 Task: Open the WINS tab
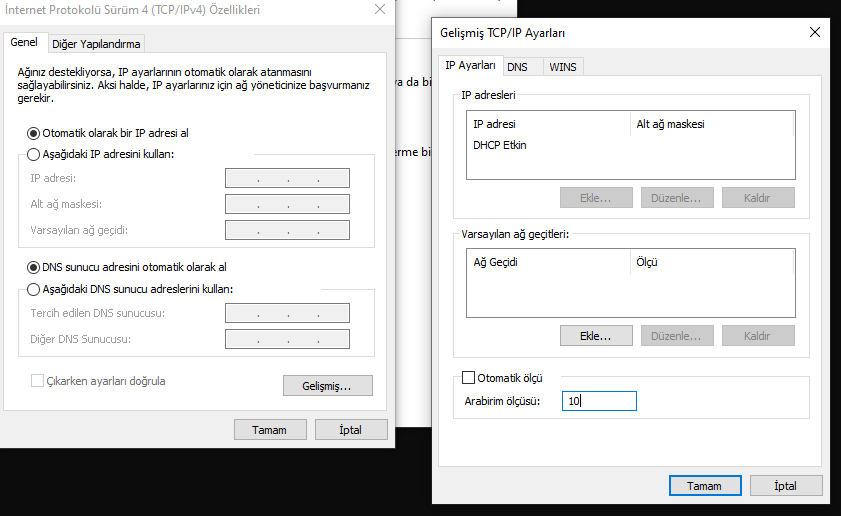pyautogui.click(x=563, y=67)
